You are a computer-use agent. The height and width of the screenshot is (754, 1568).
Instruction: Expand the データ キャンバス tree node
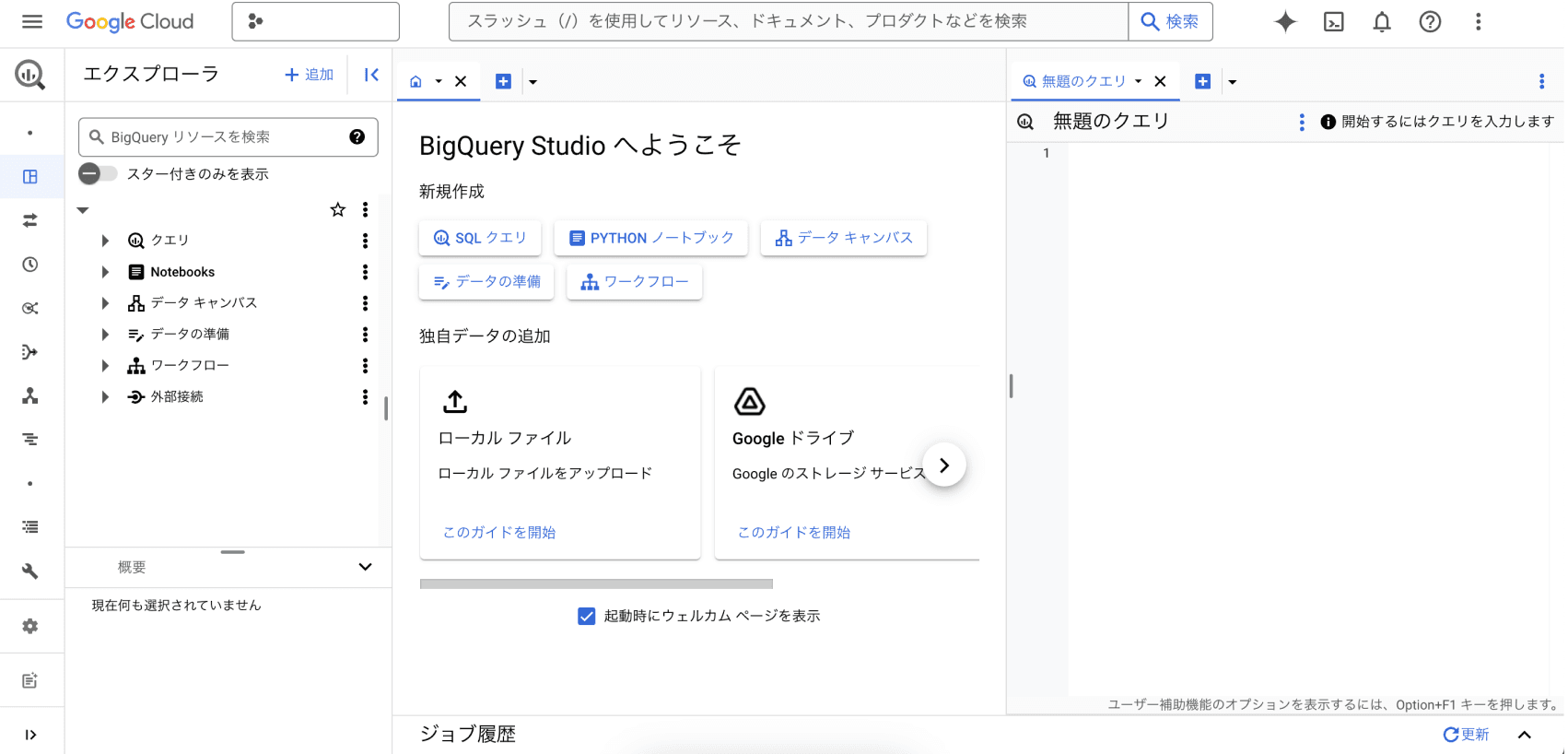point(105,303)
